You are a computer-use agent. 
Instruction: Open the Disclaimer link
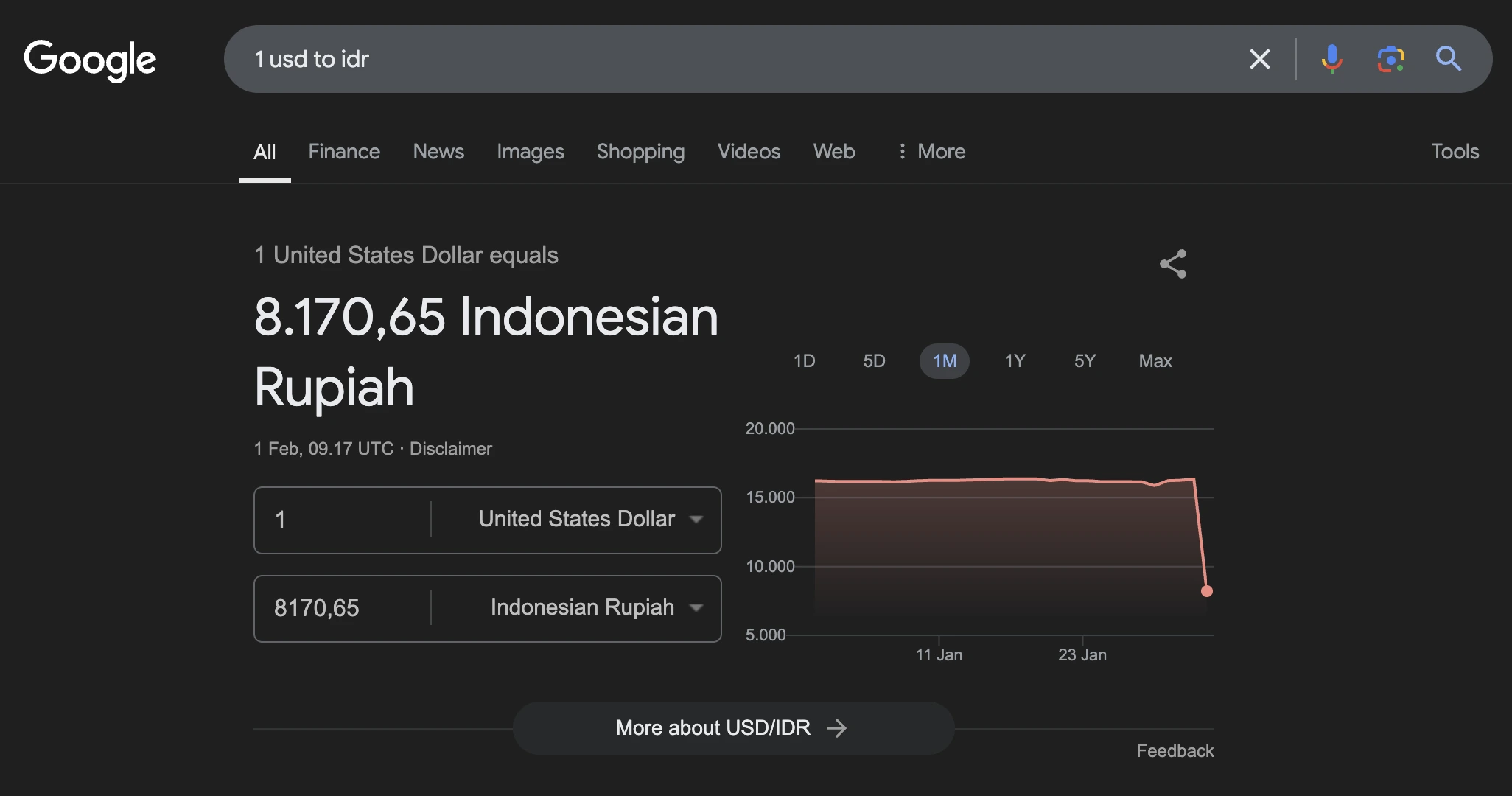[450, 449]
